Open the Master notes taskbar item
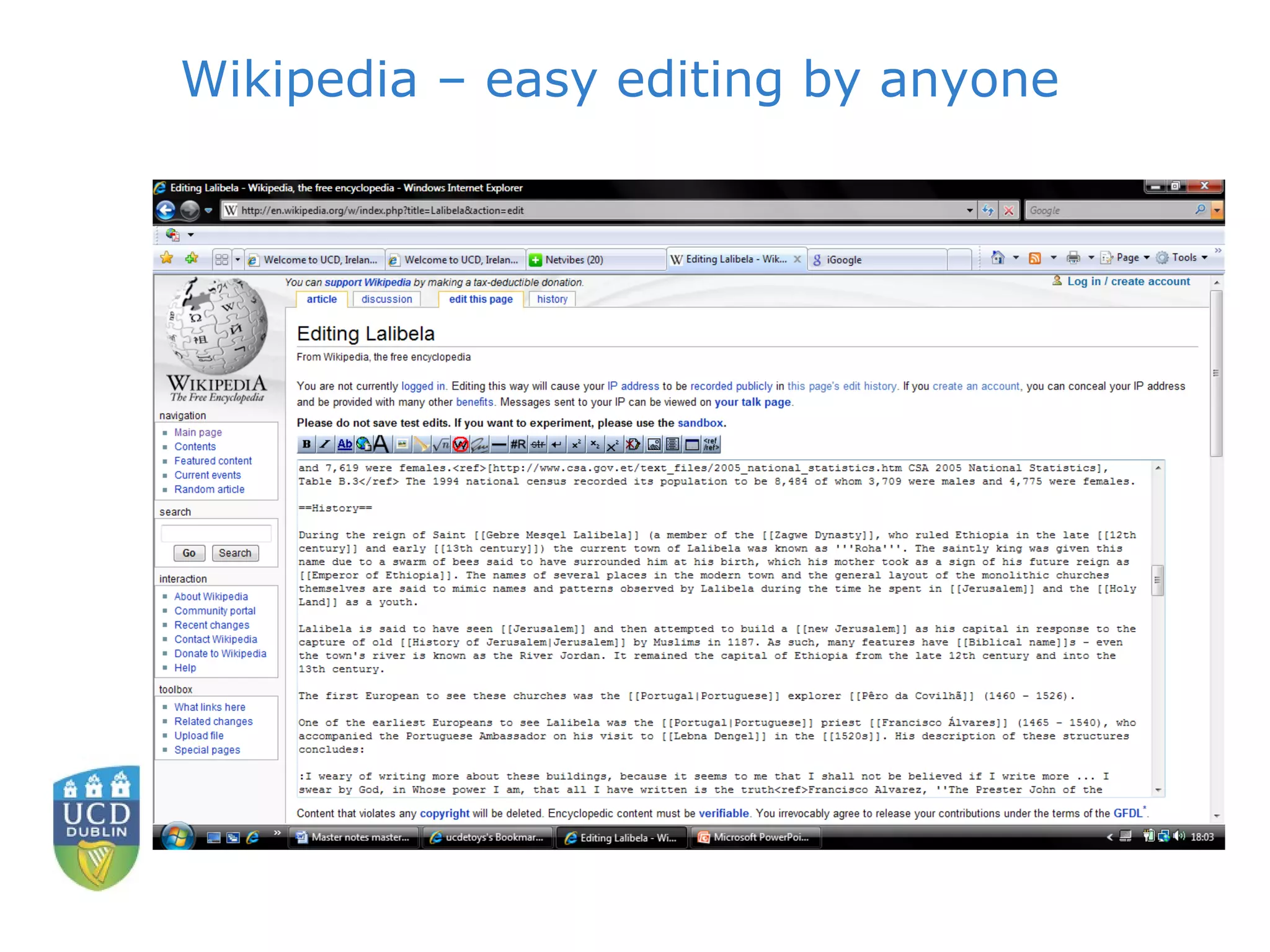The width and height of the screenshot is (1270, 952). tap(354, 837)
